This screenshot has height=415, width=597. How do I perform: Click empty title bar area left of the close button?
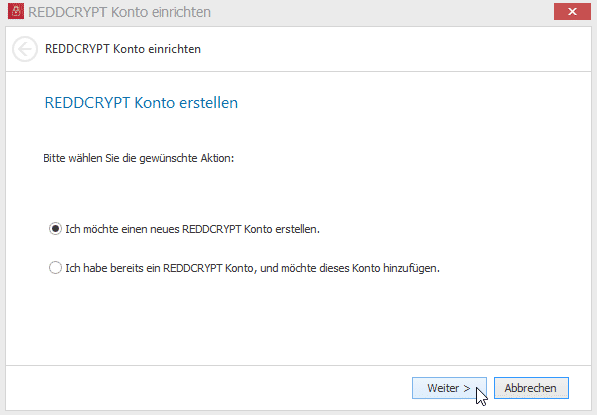point(381,12)
